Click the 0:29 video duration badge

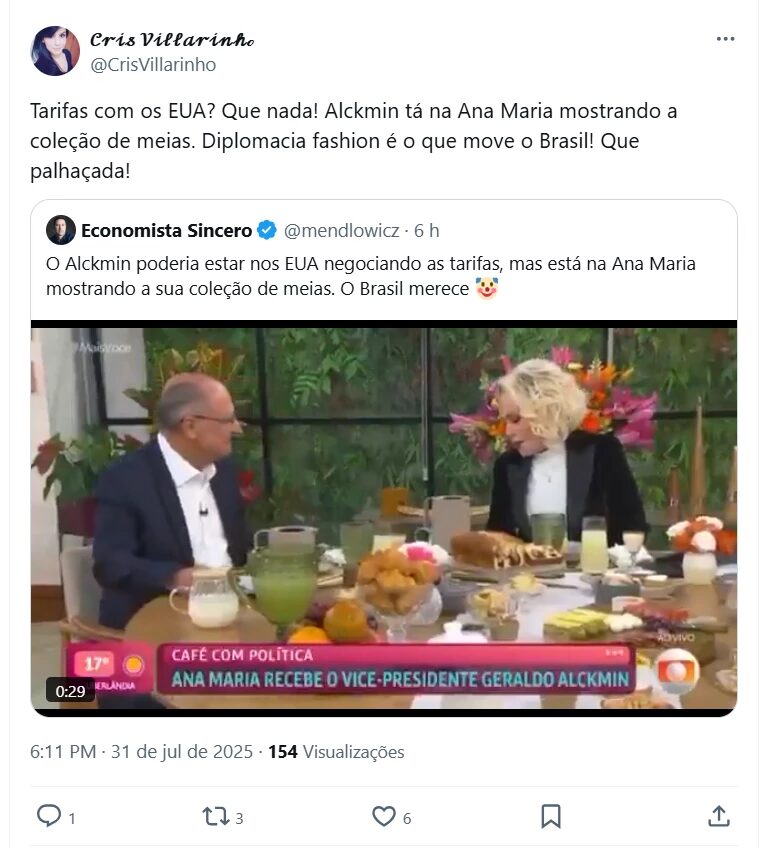[x=70, y=690]
